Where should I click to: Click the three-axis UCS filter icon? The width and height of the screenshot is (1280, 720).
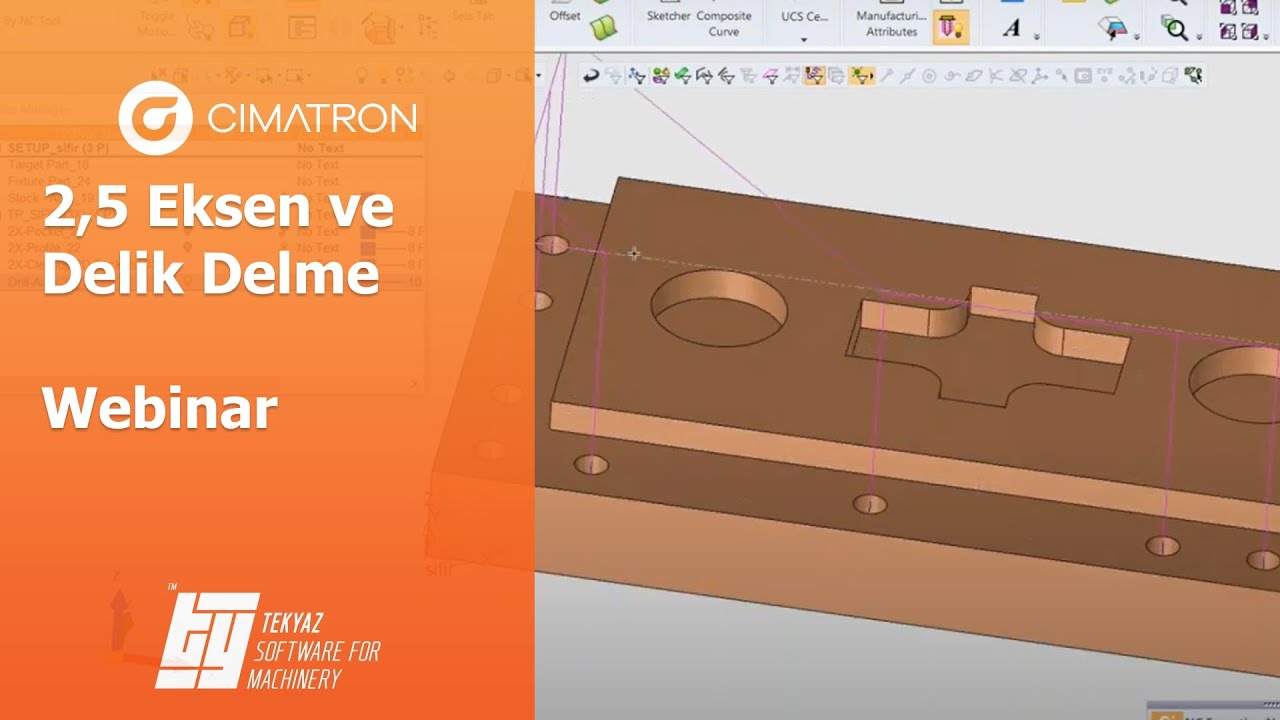(x=1039, y=75)
